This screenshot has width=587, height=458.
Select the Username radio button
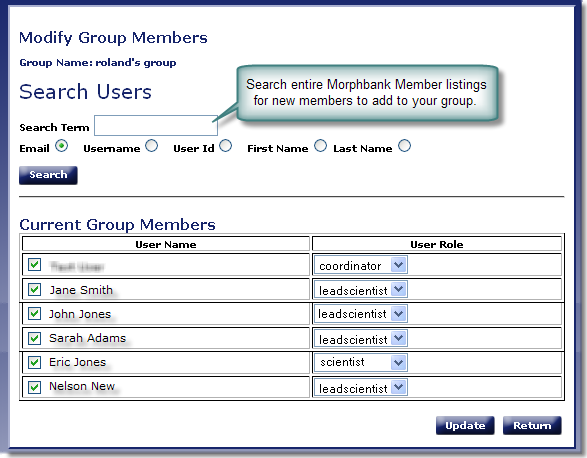(152, 146)
